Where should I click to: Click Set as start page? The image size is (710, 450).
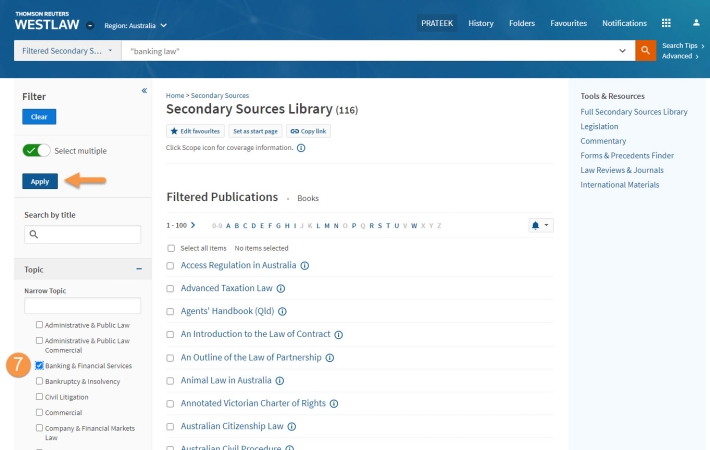click(255, 131)
